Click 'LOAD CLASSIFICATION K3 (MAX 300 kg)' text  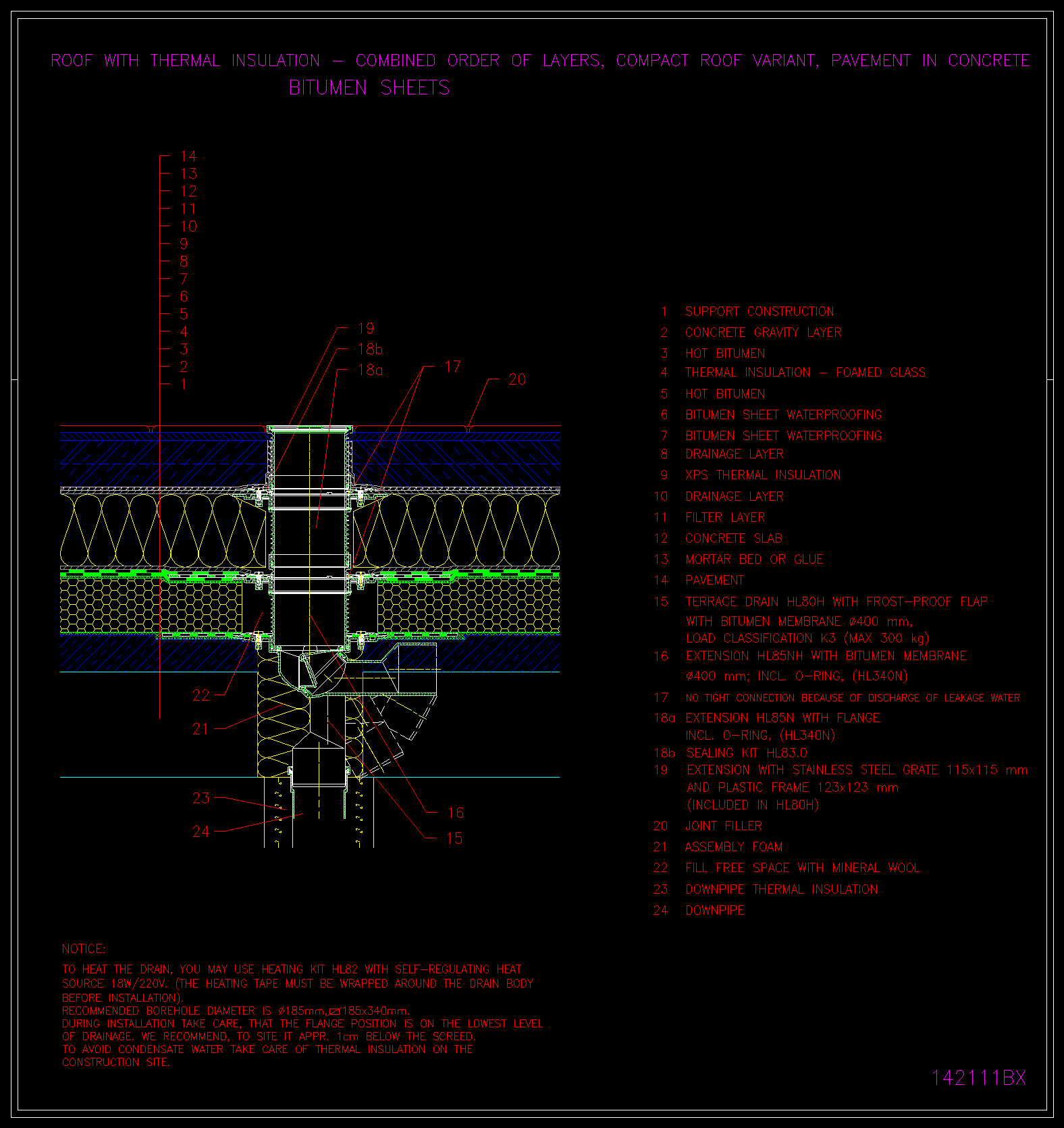(807, 638)
